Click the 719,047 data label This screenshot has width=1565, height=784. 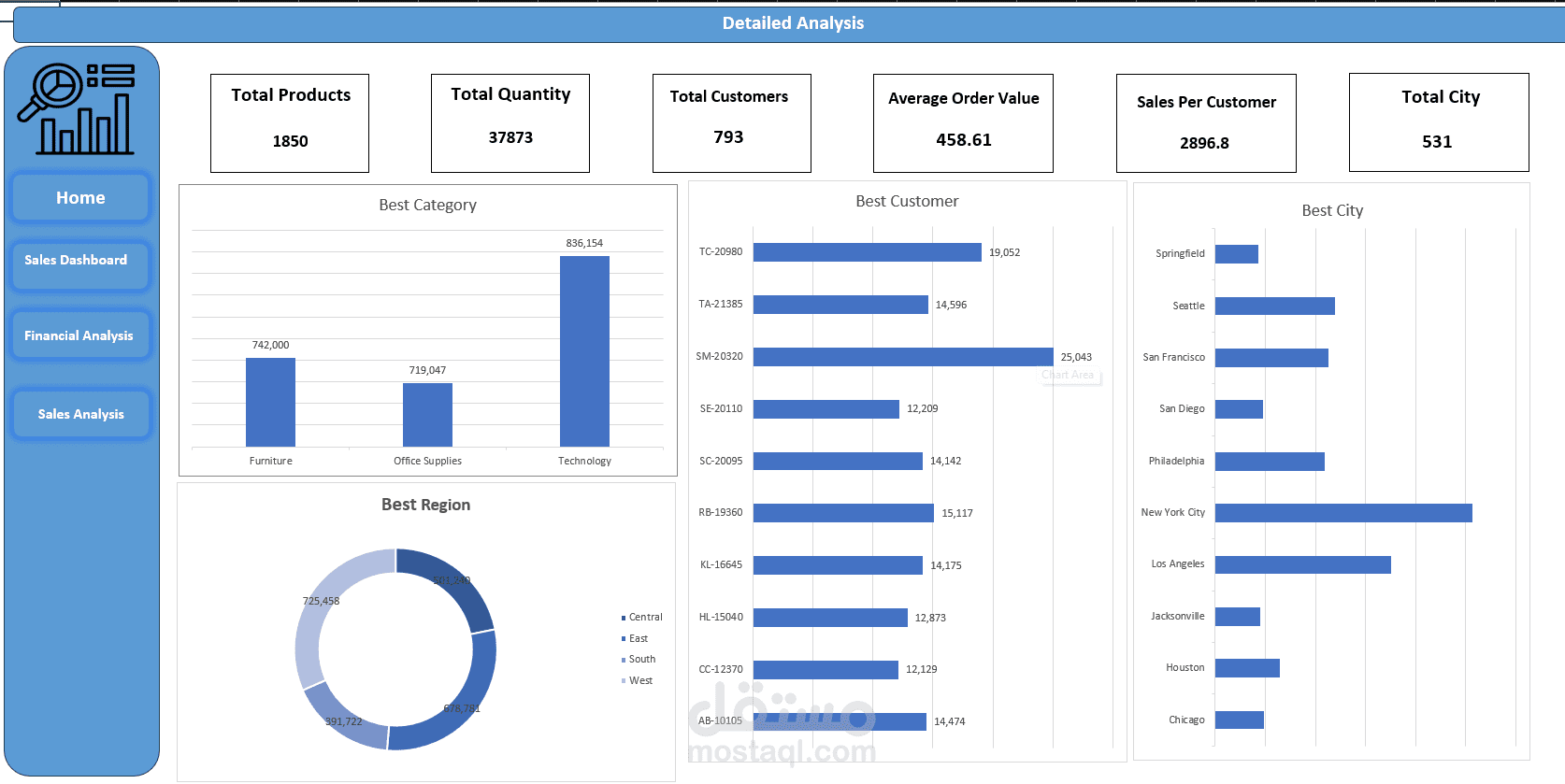point(427,370)
